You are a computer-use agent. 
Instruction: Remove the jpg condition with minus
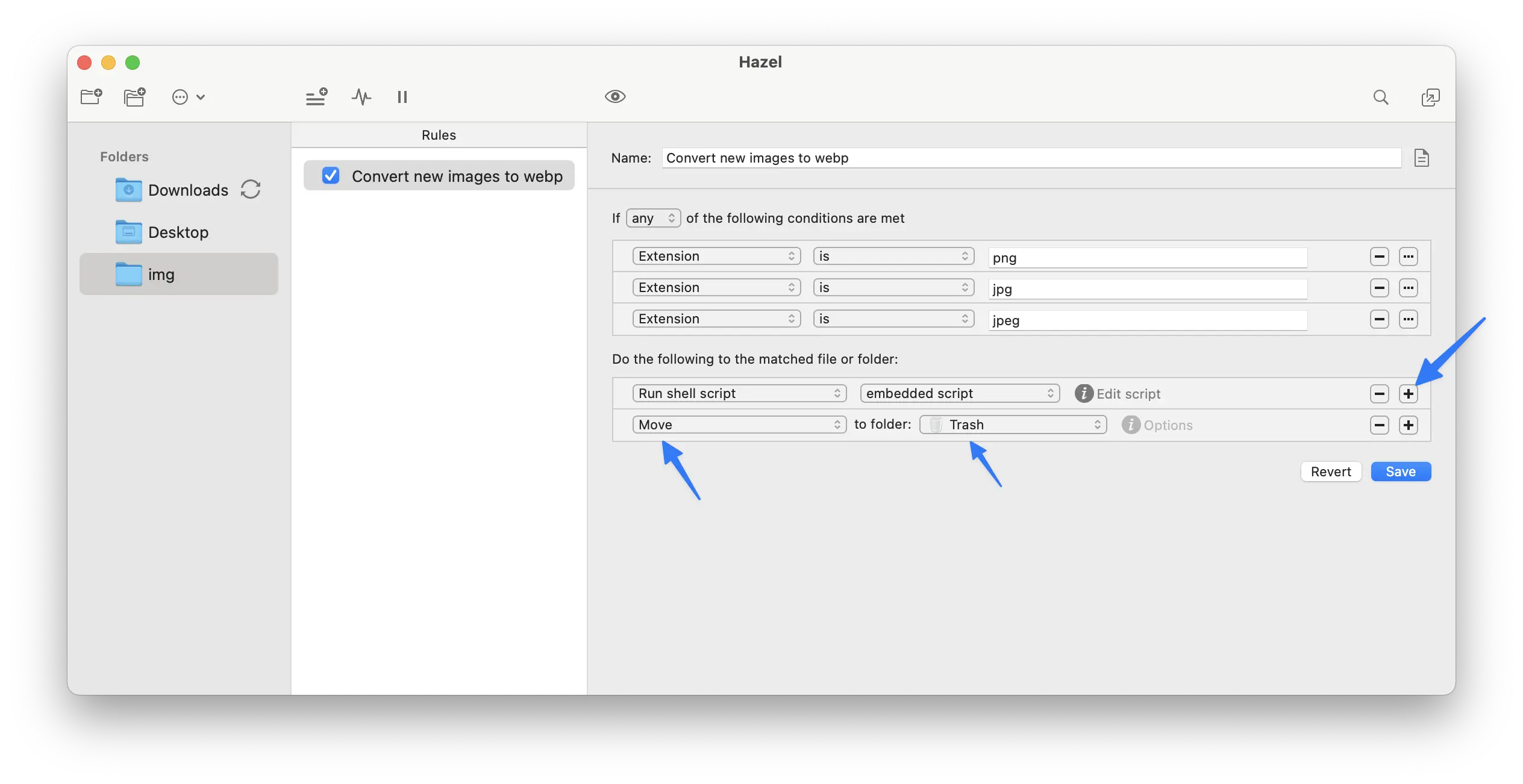pyautogui.click(x=1380, y=288)
